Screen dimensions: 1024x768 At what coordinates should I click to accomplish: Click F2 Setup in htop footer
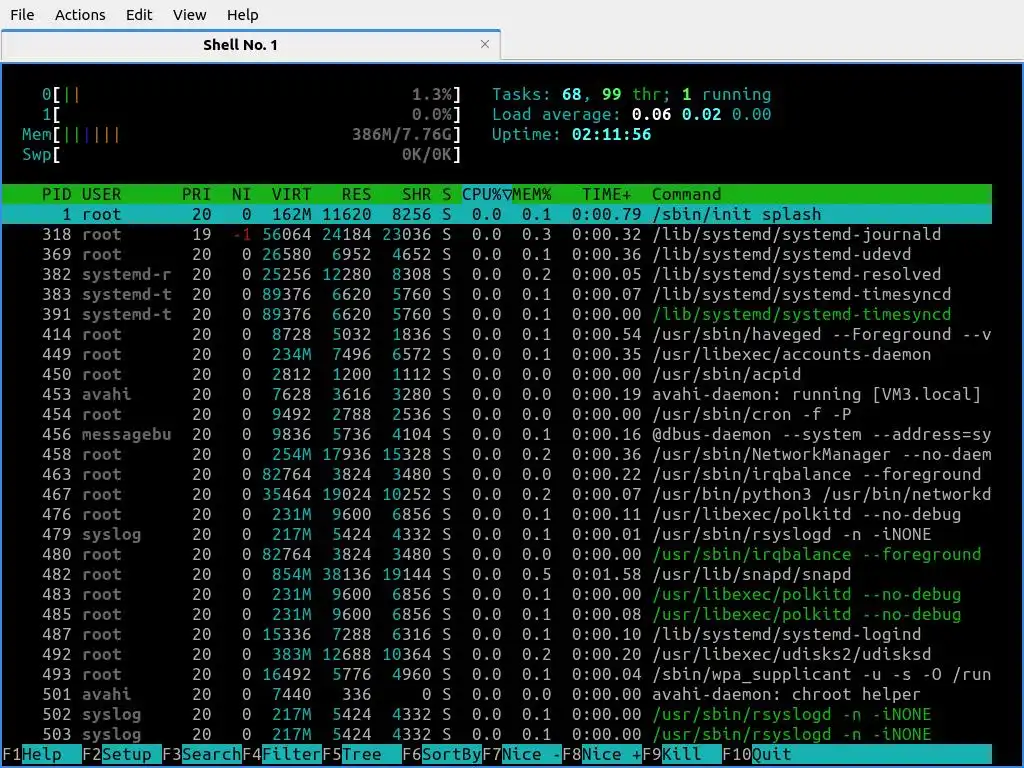tap(121, 754)
